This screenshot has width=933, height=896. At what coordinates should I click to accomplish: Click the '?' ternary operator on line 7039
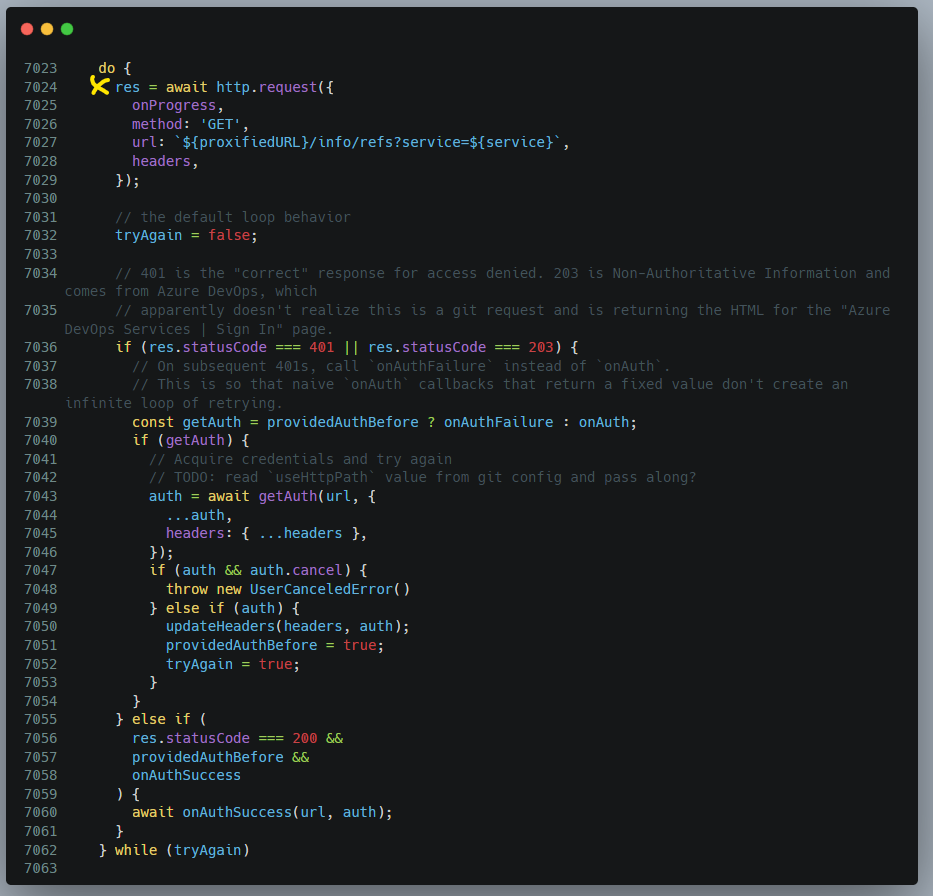pos(431,422)
